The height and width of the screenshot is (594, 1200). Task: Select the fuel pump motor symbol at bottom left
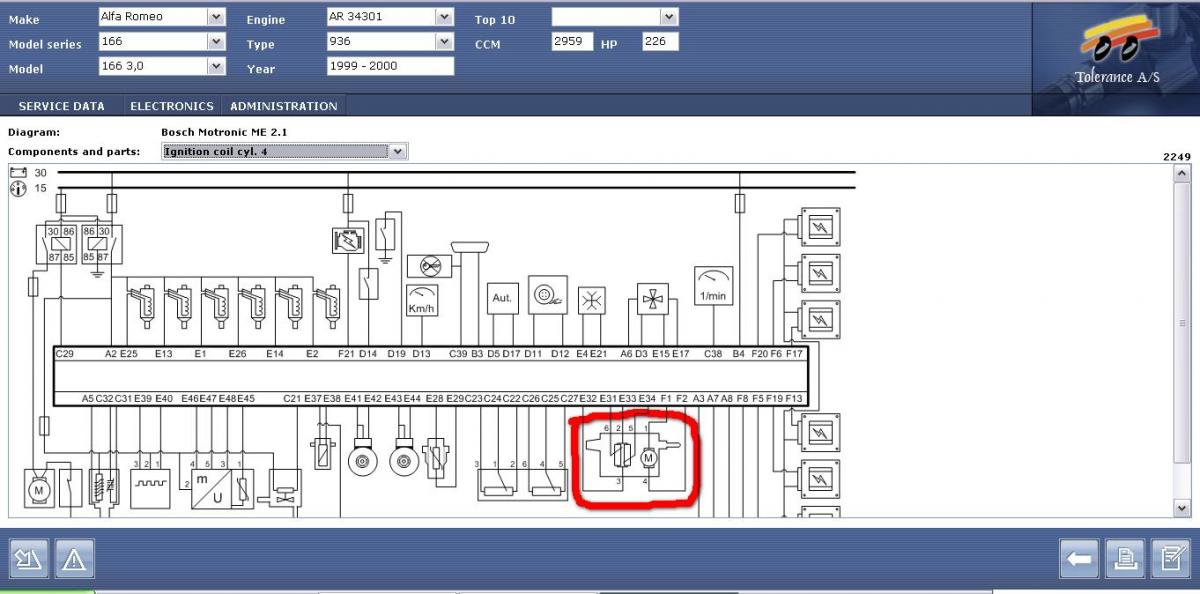[40, 490]
